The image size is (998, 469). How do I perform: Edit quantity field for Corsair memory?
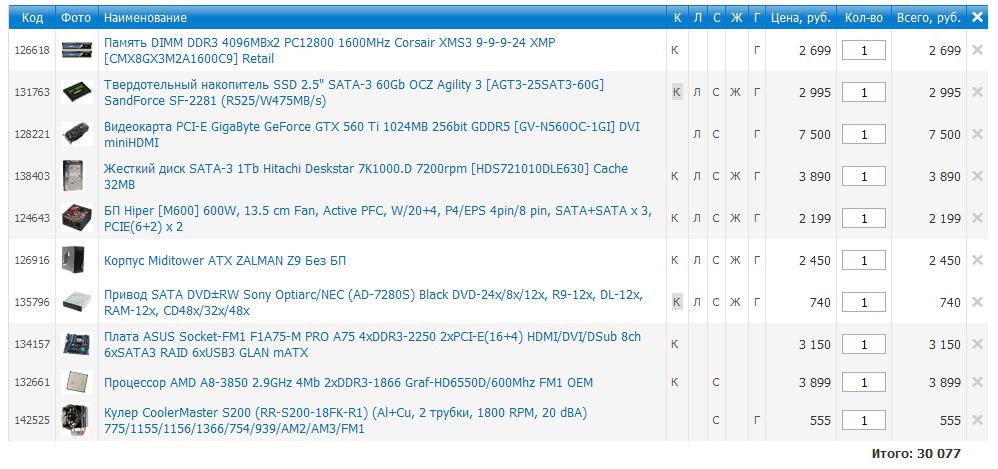coord(864,50)
